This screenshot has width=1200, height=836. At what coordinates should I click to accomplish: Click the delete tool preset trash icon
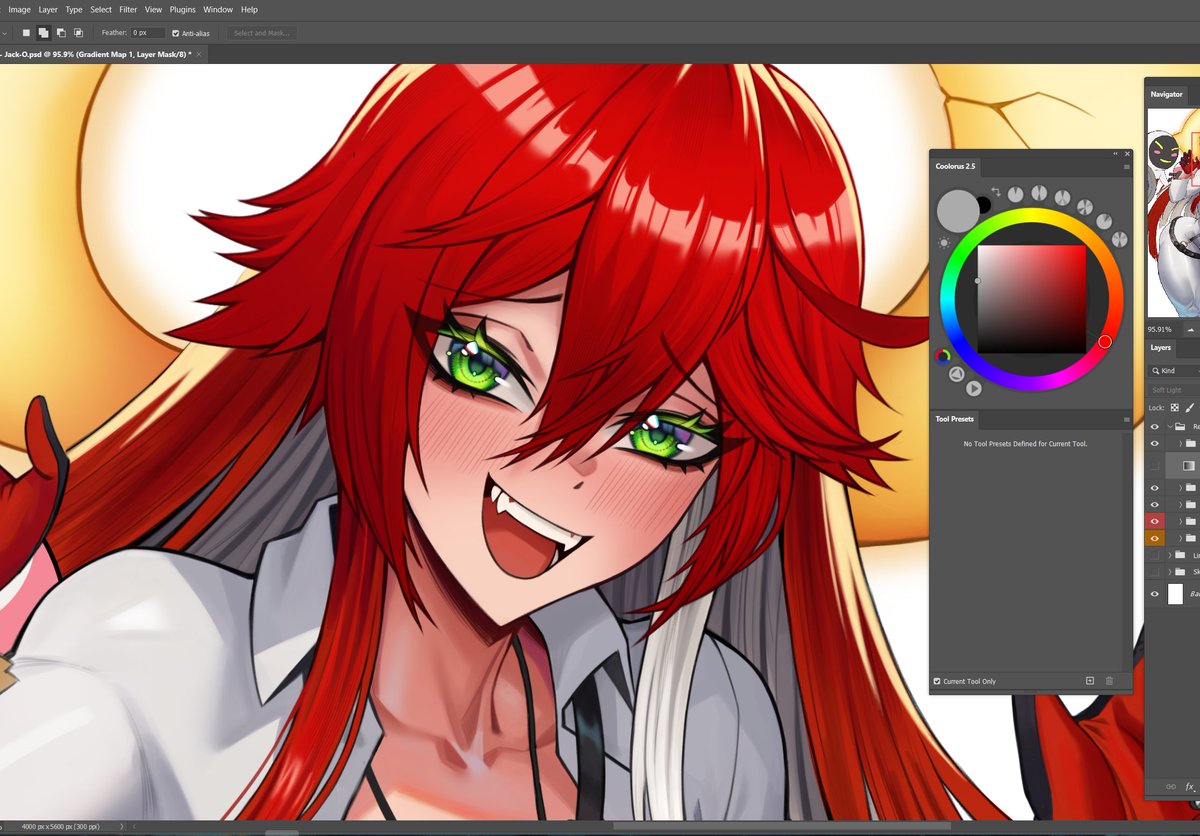[1109, 681]
